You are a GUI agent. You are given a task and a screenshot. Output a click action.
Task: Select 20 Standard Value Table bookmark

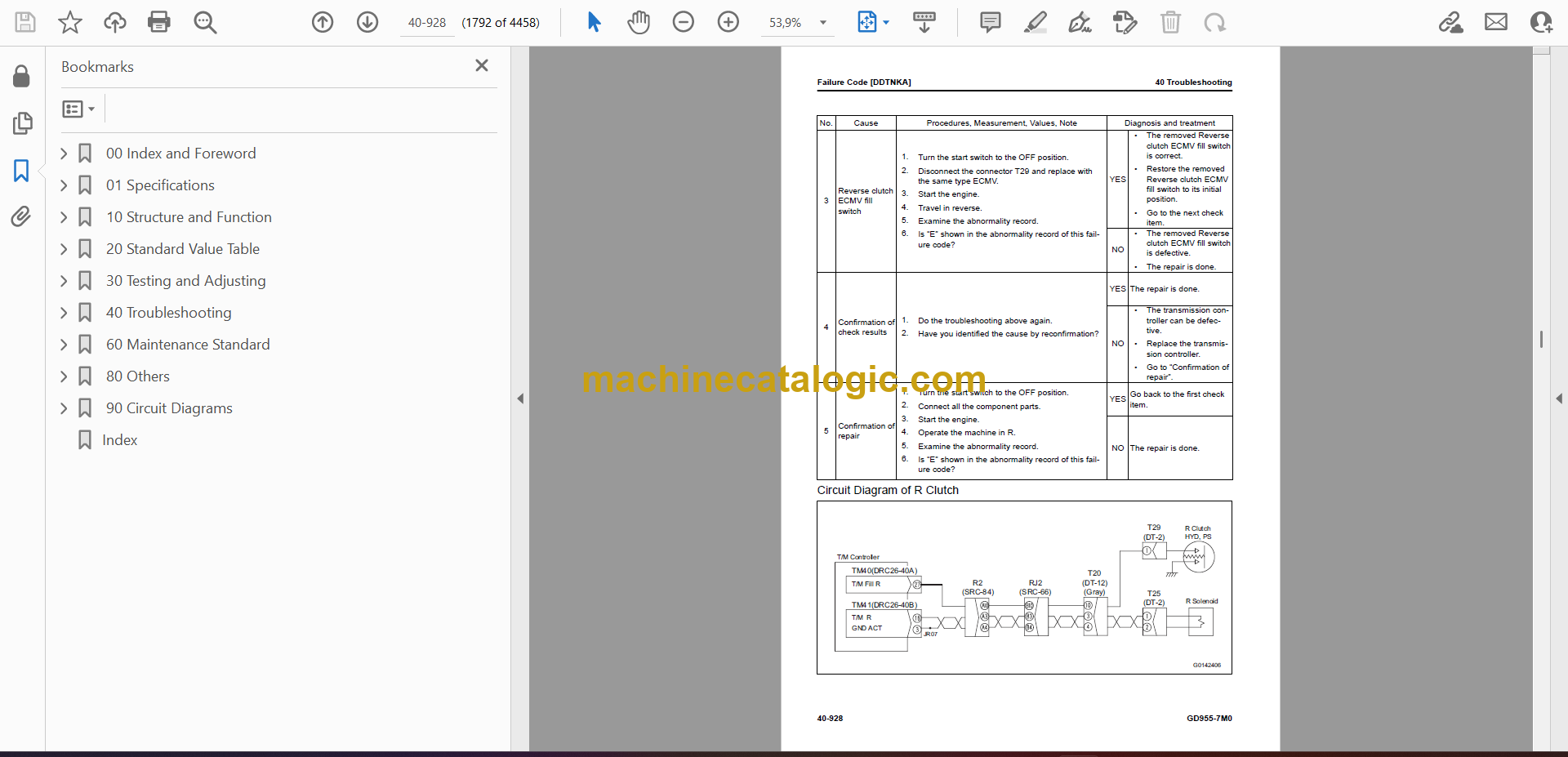[x=183, y=249]
